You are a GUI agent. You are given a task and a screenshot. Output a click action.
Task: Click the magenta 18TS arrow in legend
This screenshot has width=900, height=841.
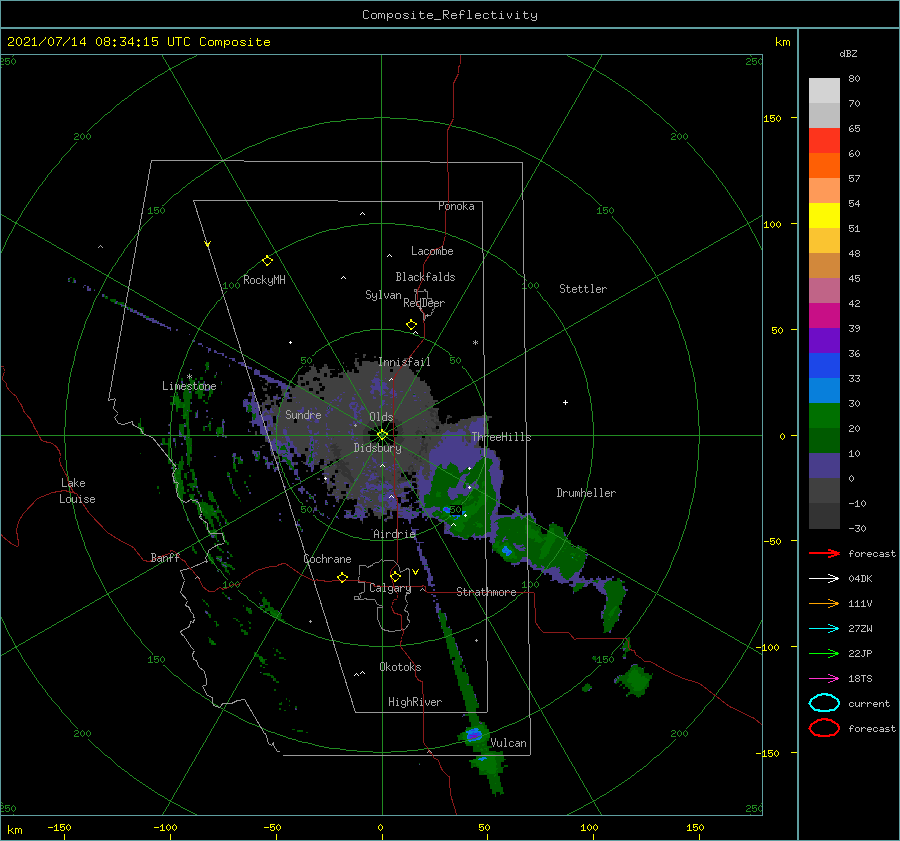coord(824,679)
